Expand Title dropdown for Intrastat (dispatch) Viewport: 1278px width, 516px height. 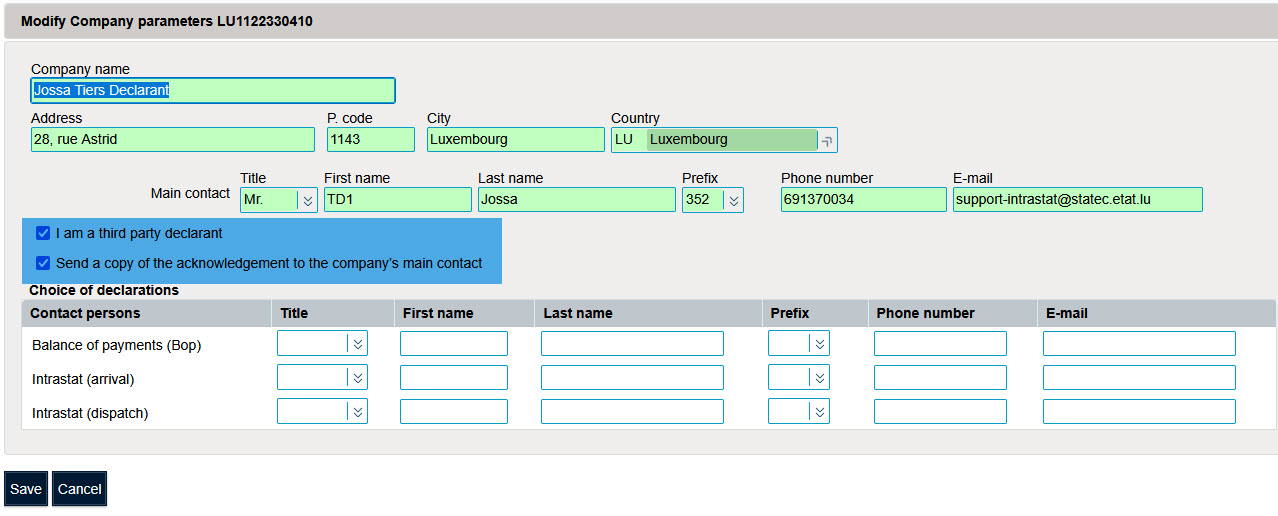point(358,412)
